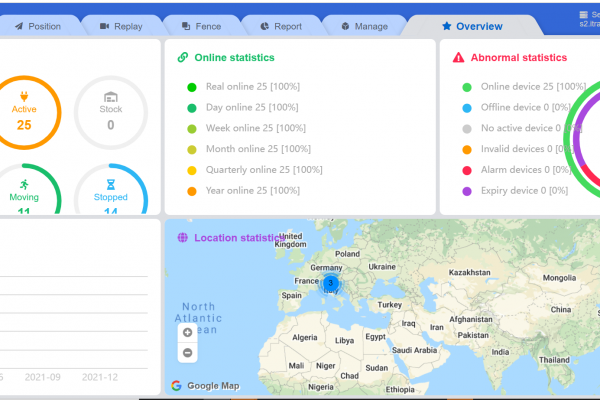Zoom out on the map
The height and width of the screenshot is (400, 600).
188,352
